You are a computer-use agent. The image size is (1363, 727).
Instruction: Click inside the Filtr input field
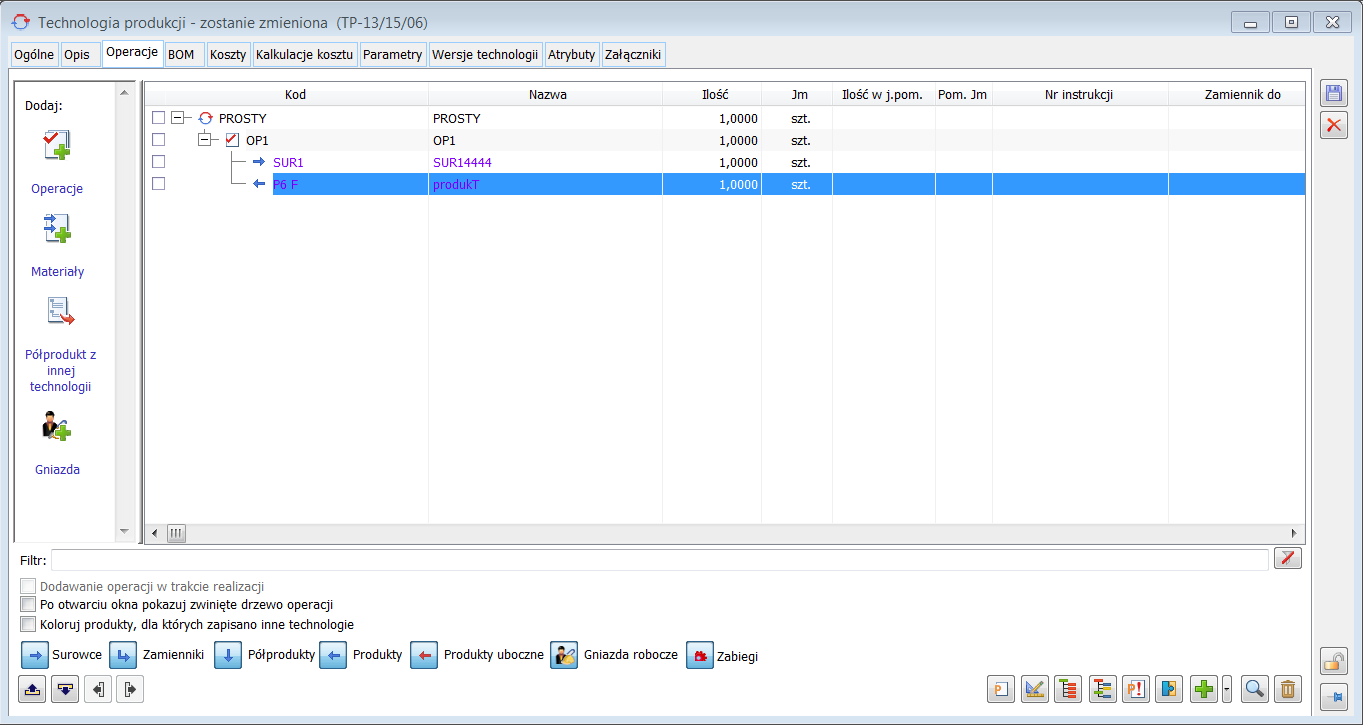[660, 559]
